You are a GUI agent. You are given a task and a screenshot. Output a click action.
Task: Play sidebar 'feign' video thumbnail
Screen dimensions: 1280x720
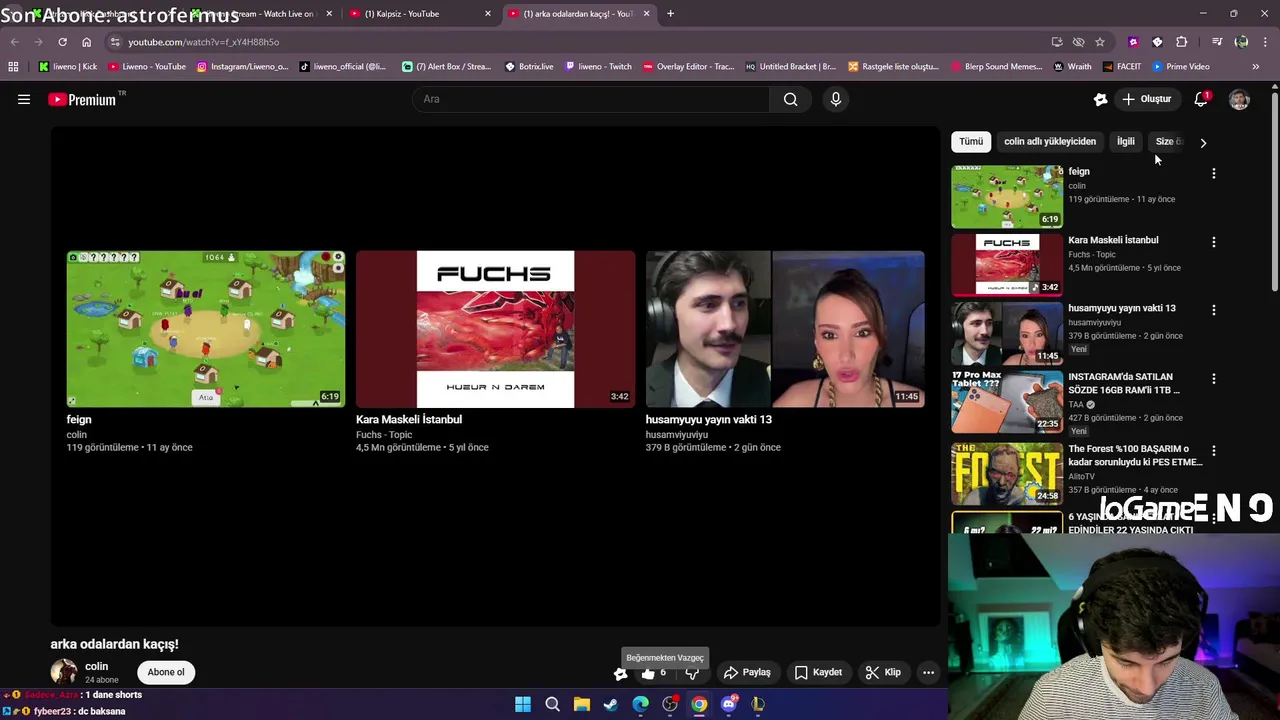pos(1007,196)
